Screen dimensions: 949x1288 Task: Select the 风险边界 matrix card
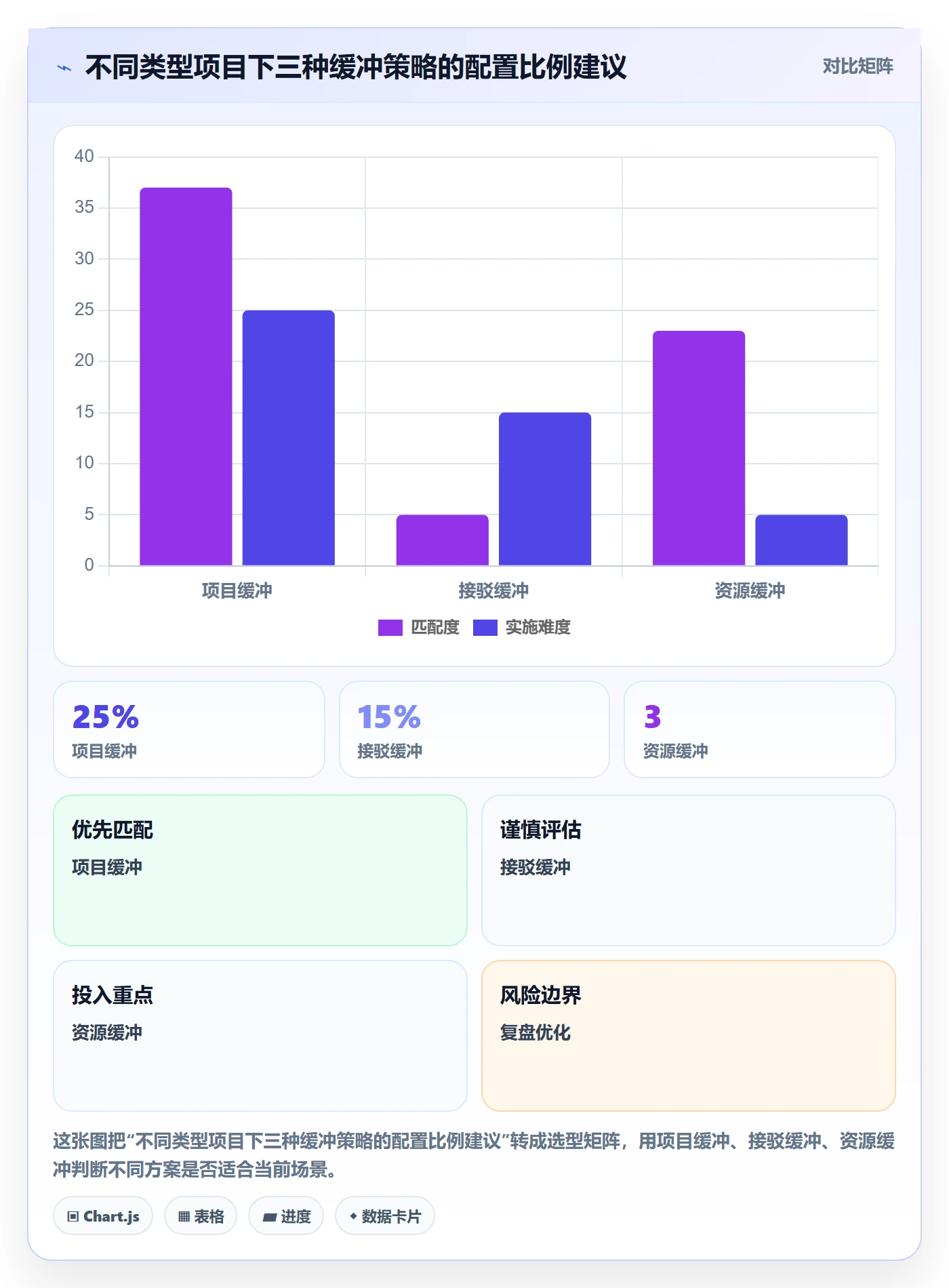coord(689,1036)
